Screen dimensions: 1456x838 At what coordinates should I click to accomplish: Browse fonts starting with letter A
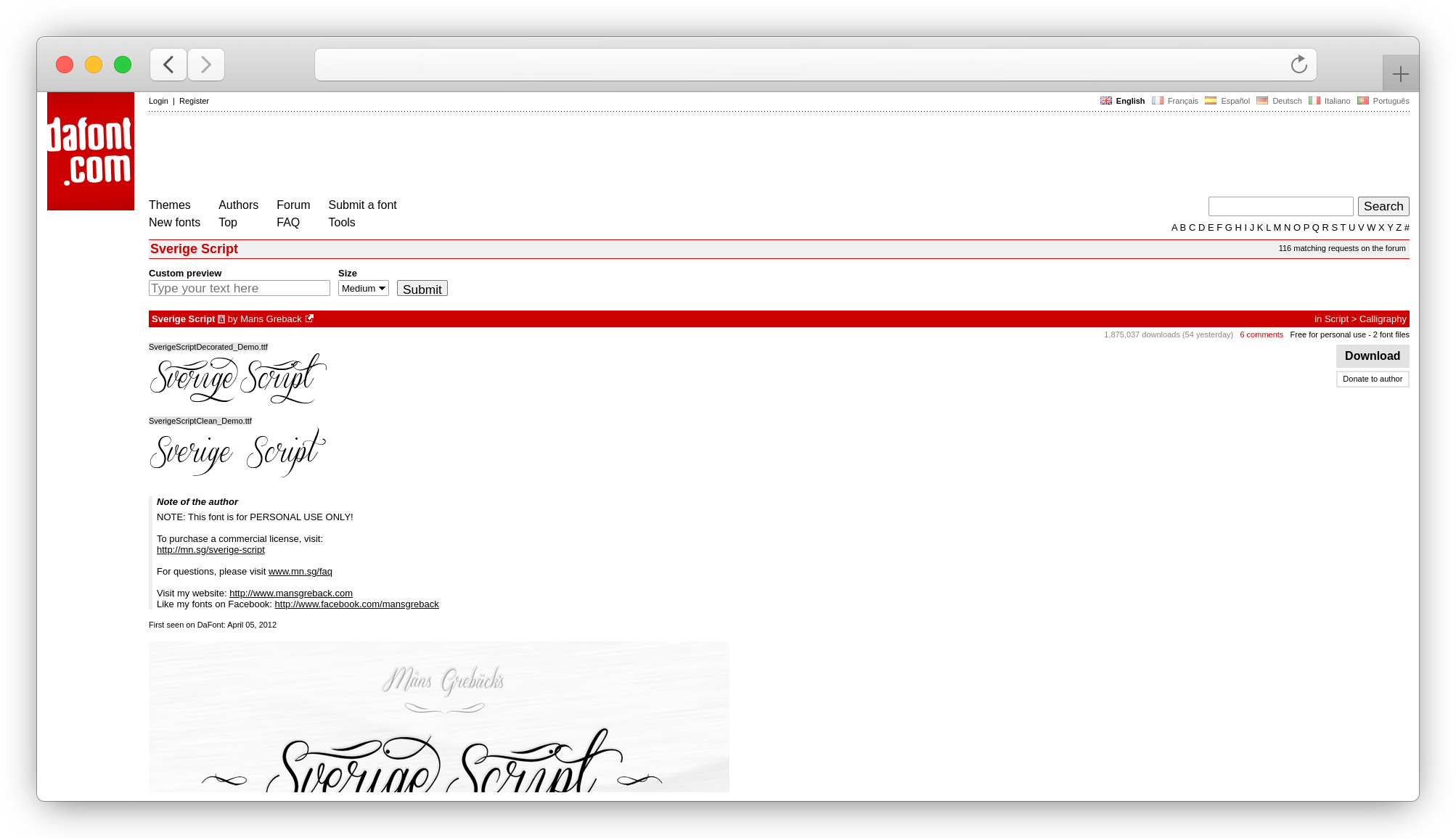(1174, 228)
